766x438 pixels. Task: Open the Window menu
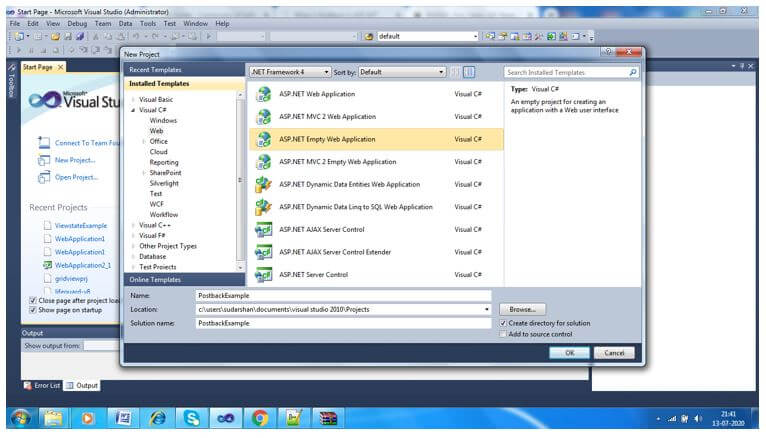[195, 23]
